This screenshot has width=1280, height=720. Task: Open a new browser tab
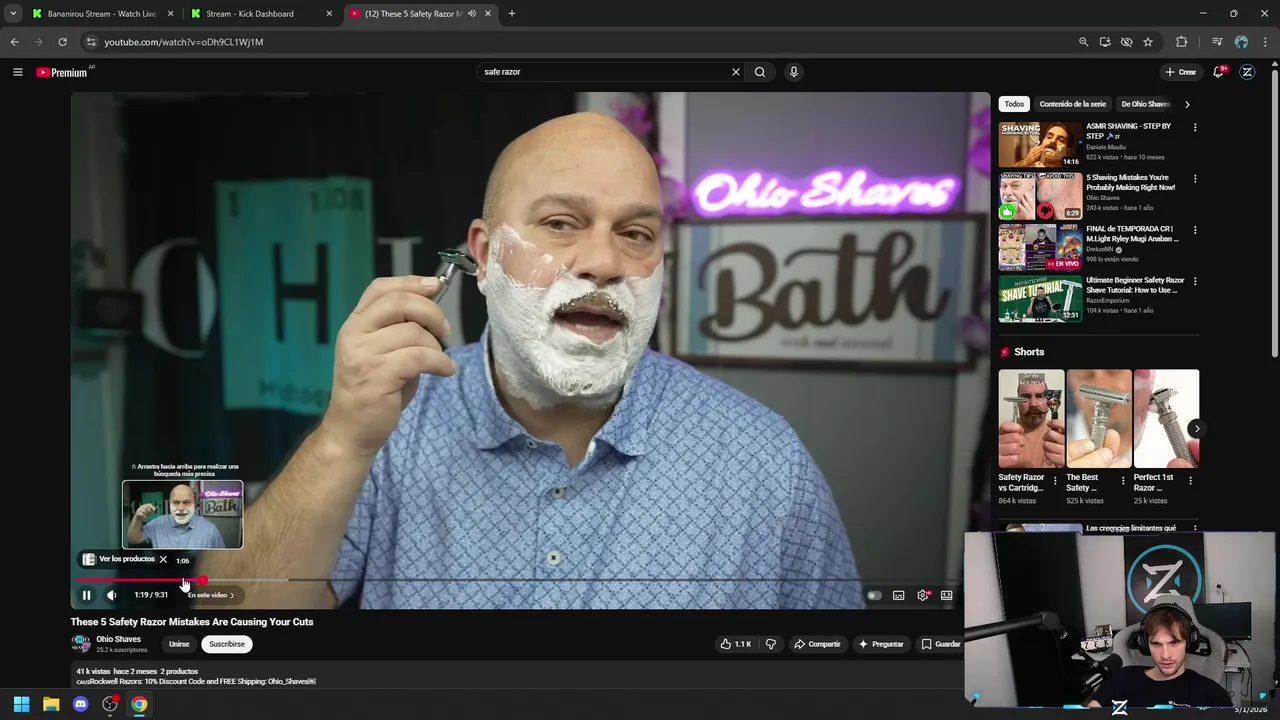point(512,14)
